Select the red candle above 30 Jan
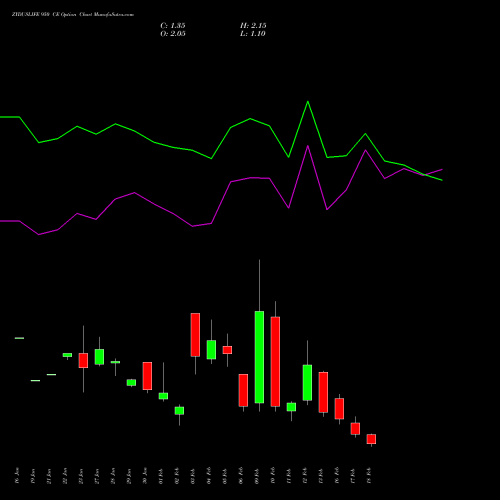500x500 pixels. pyautogui.click(x=147, y=376)
